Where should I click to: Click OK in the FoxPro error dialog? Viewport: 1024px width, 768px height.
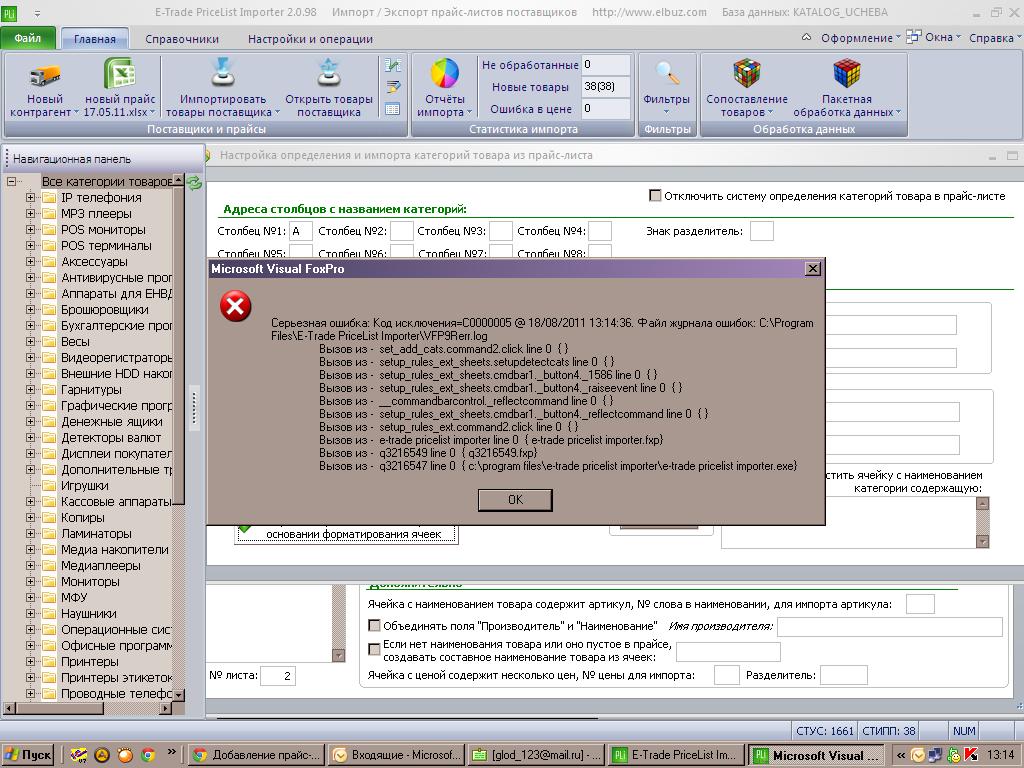pos(515,500)
